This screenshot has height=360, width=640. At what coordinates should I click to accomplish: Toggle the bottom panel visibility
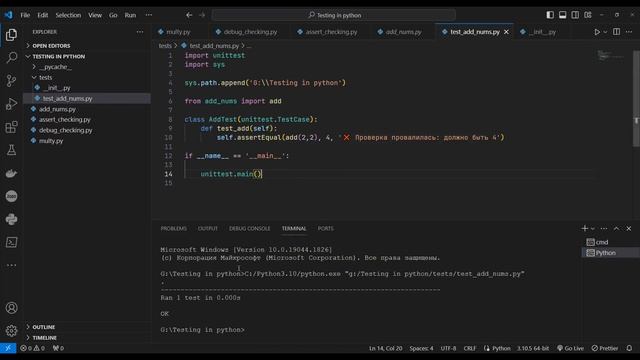[562, 15]
